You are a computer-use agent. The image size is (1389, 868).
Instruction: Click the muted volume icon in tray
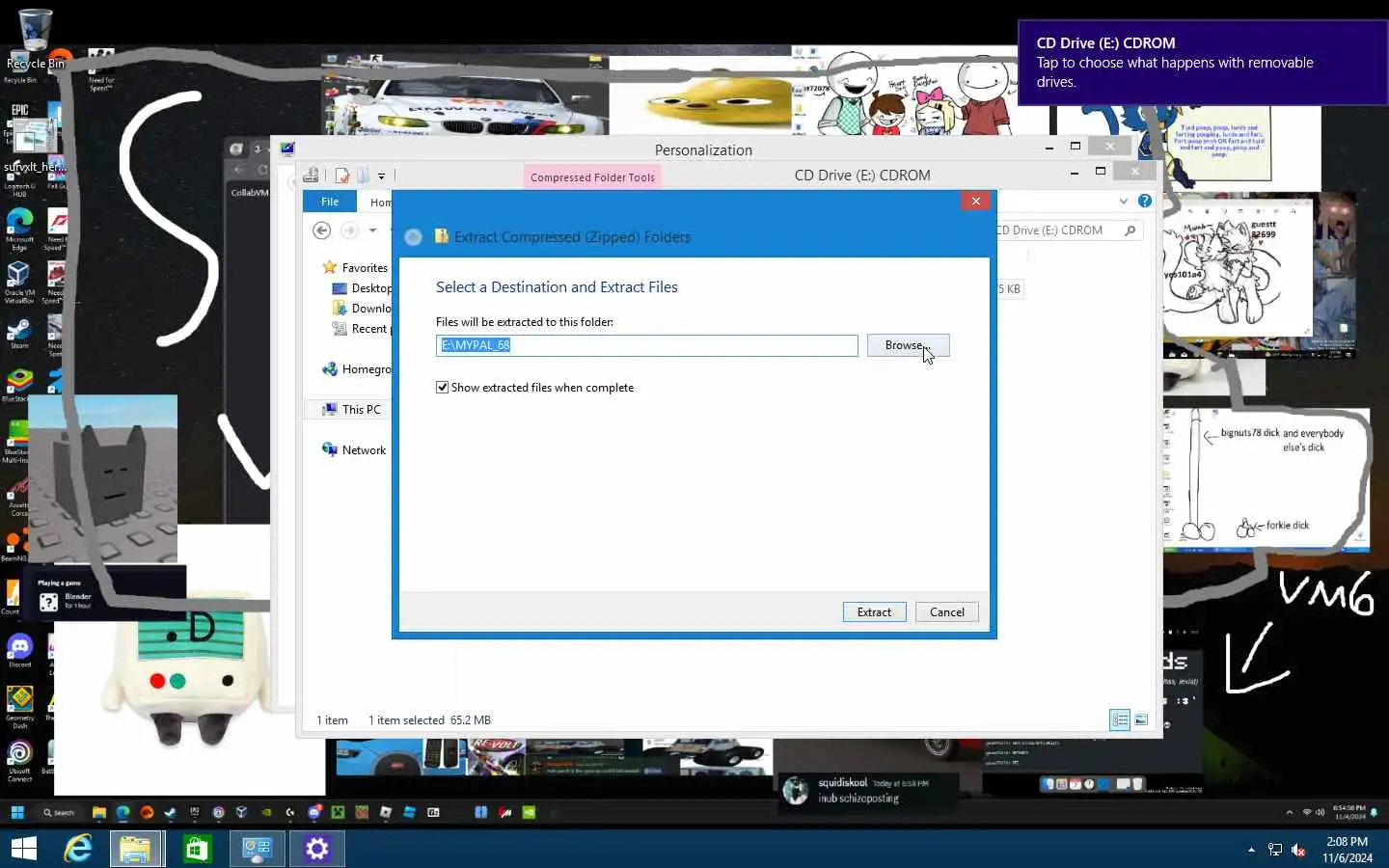click(1298, 850)
